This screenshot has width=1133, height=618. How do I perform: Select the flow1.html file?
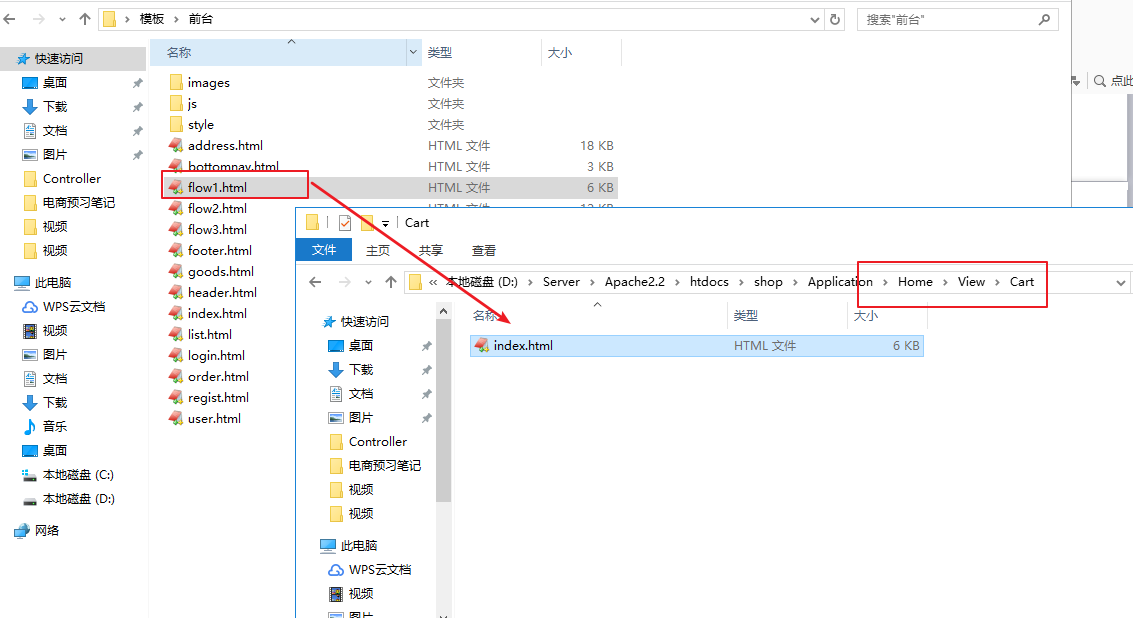click(x=217, y=187)
